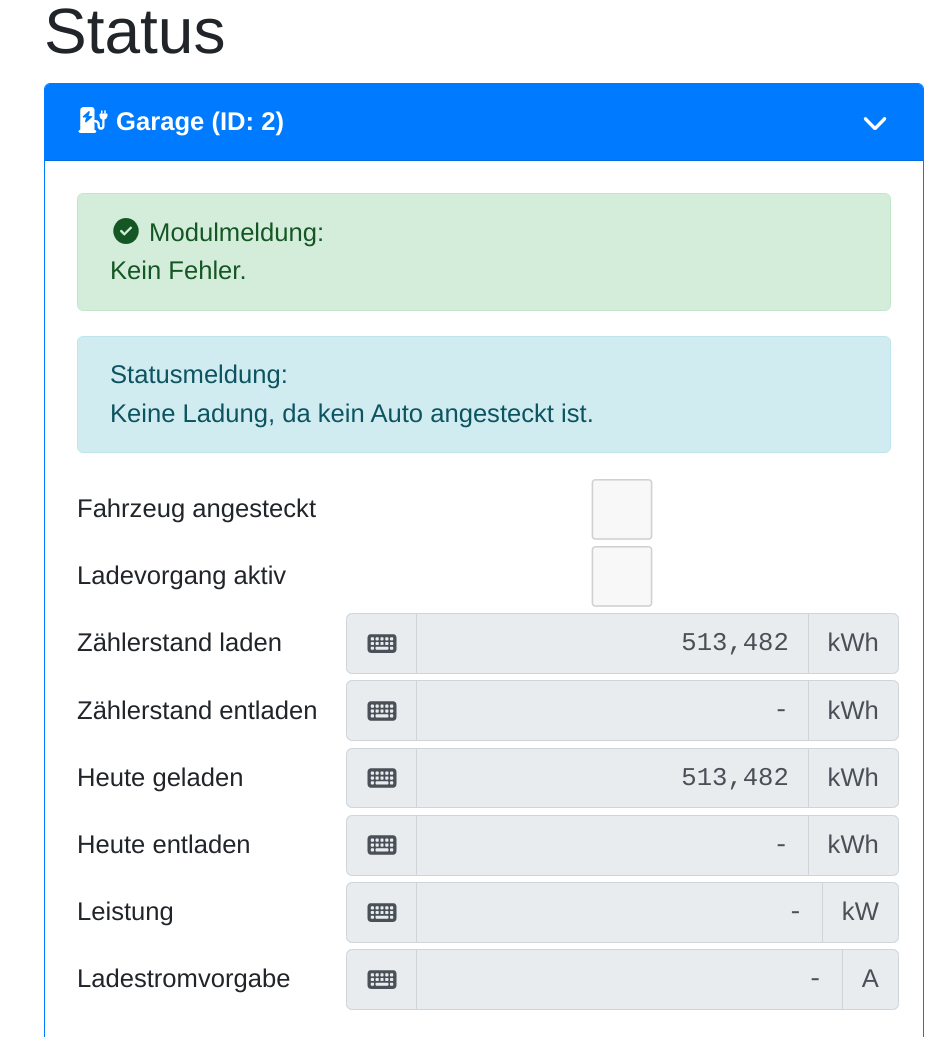This screenshot has height=1037, width=934.
Task: Click the Zählerstand laden value field
Action: [612, 643]
